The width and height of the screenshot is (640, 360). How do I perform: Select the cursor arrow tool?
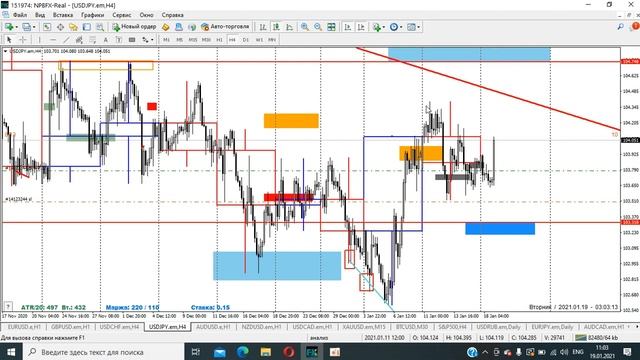click(9, 40)
